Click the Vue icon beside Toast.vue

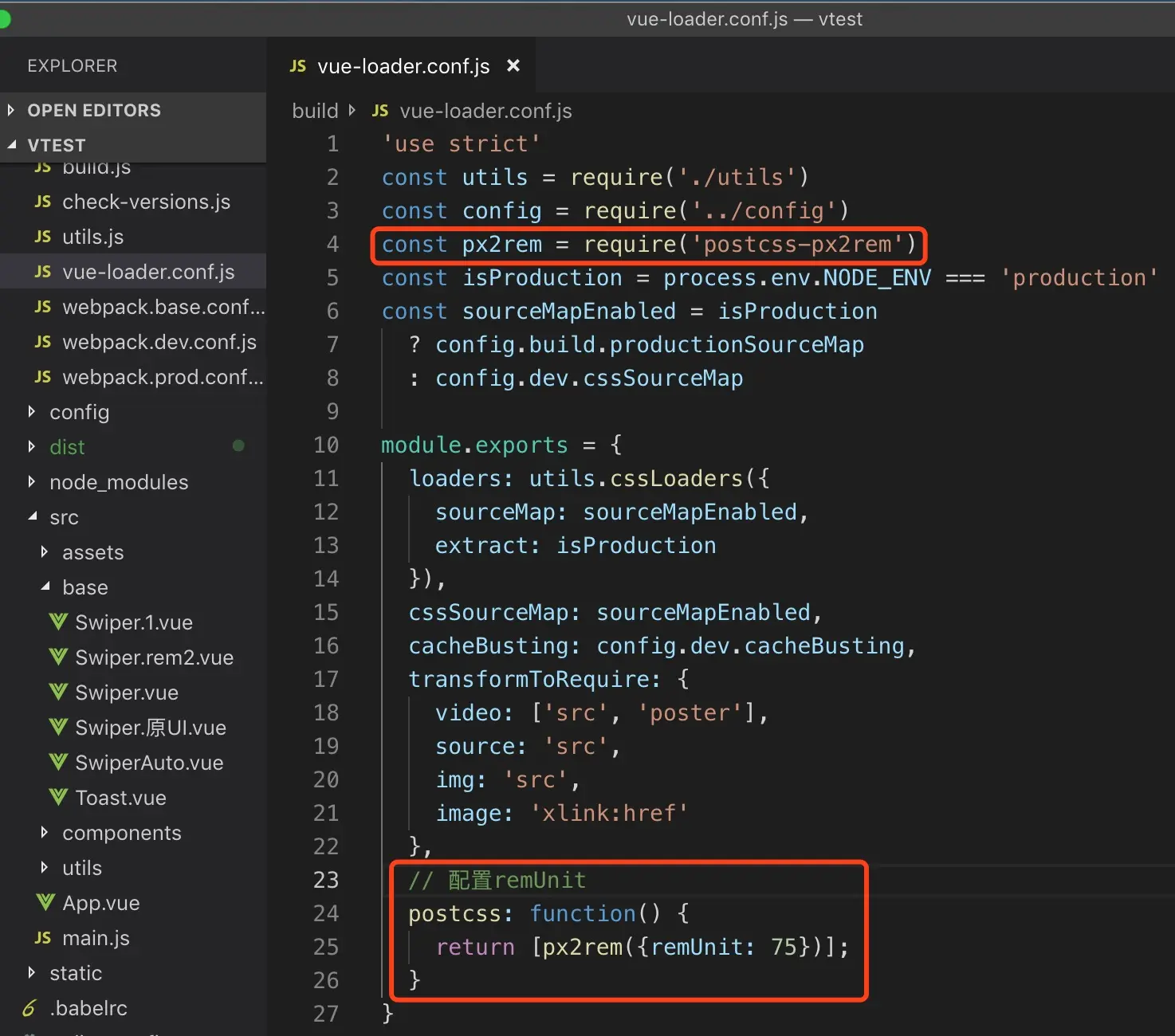58,798
